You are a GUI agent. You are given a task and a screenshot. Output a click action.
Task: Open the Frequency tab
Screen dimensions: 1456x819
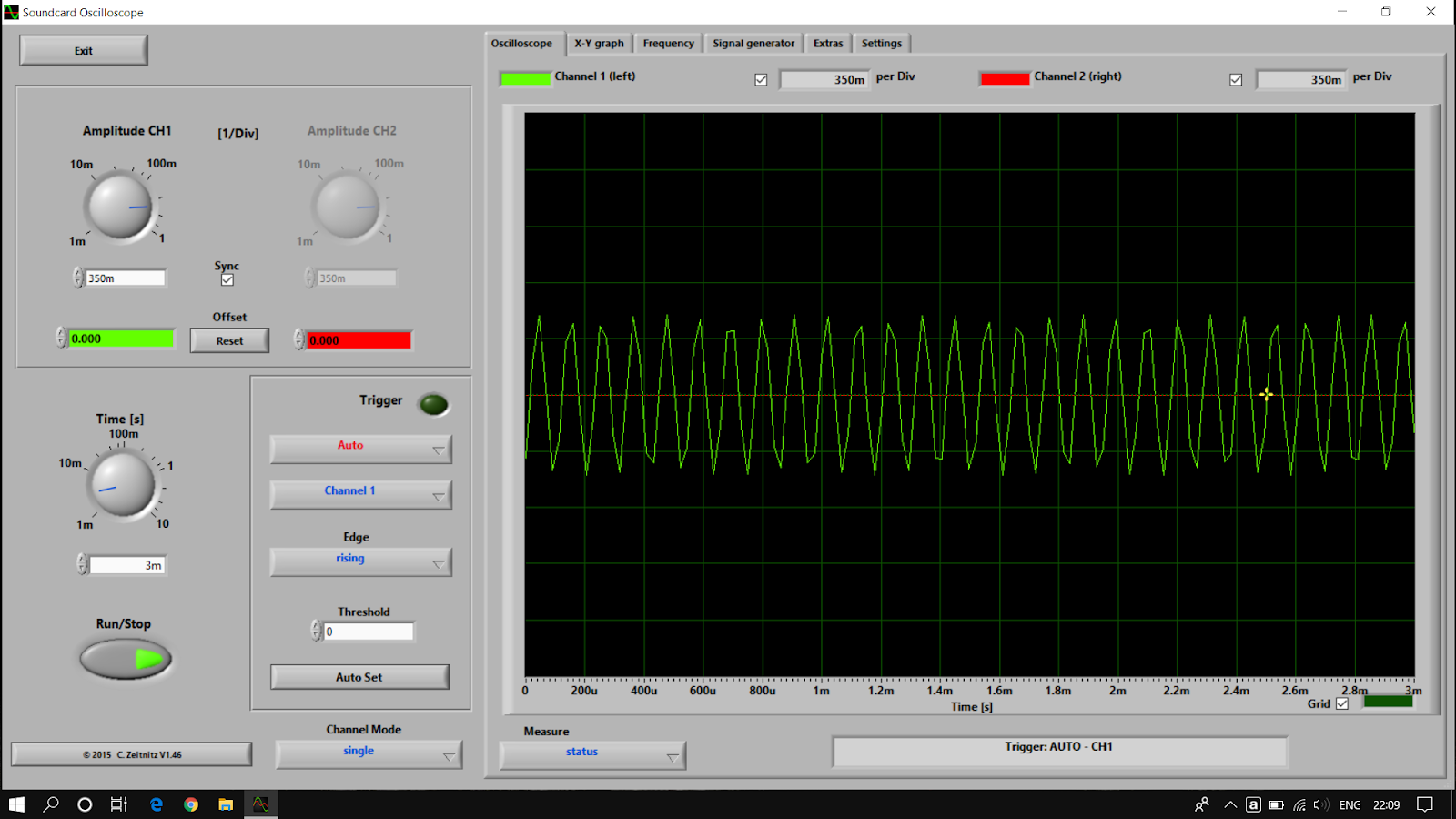tap(668, 43)
